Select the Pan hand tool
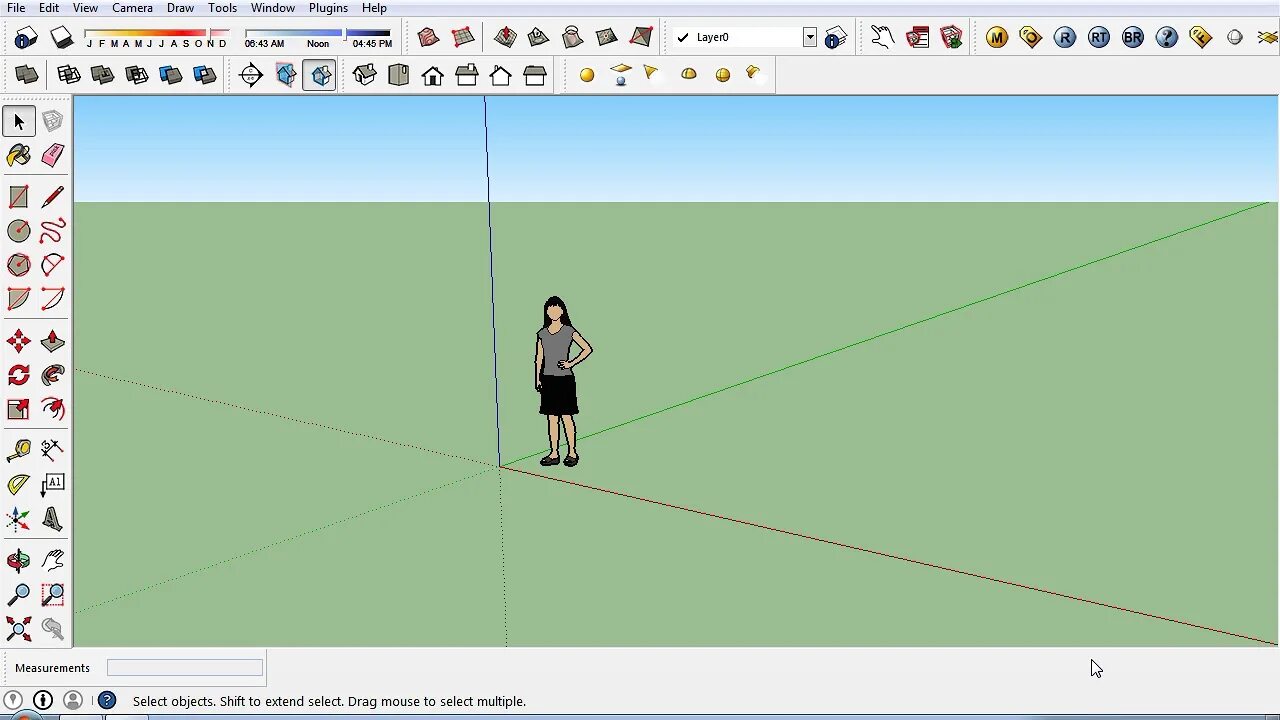 (x=53, y=561)
